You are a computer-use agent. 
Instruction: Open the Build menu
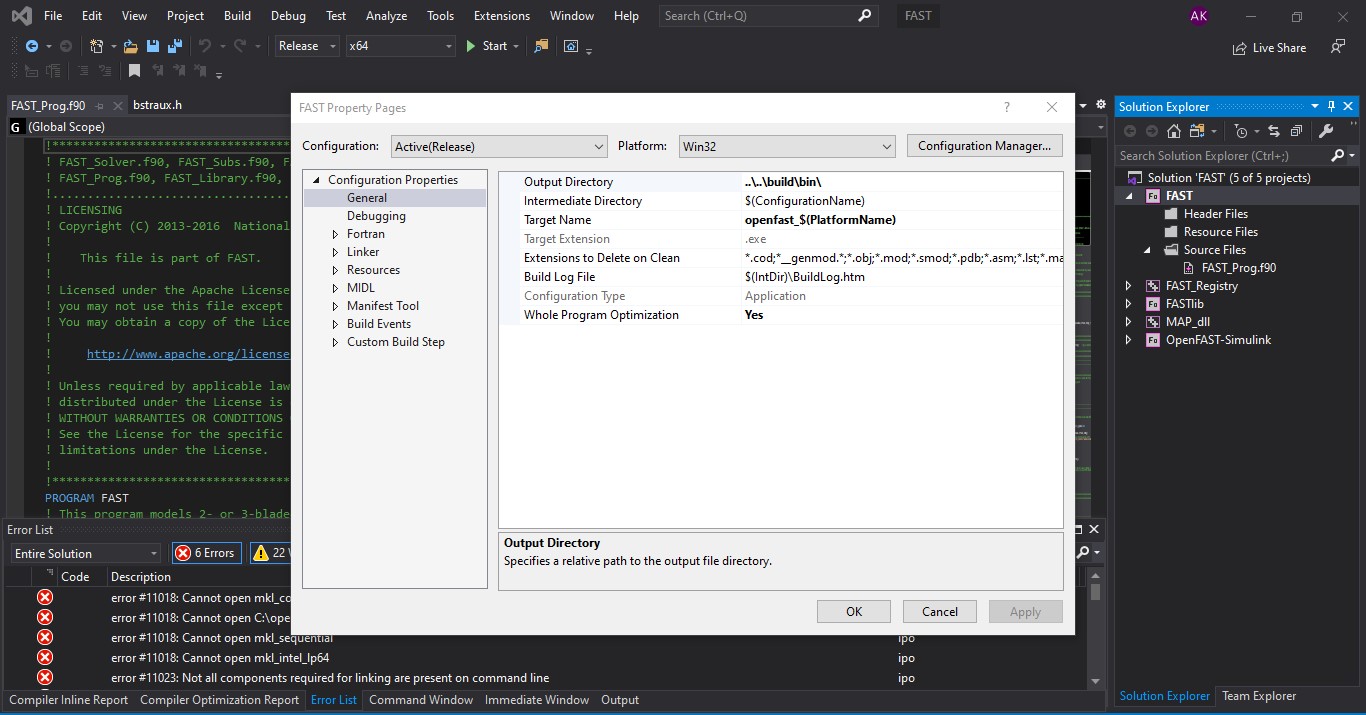(236, 15)
